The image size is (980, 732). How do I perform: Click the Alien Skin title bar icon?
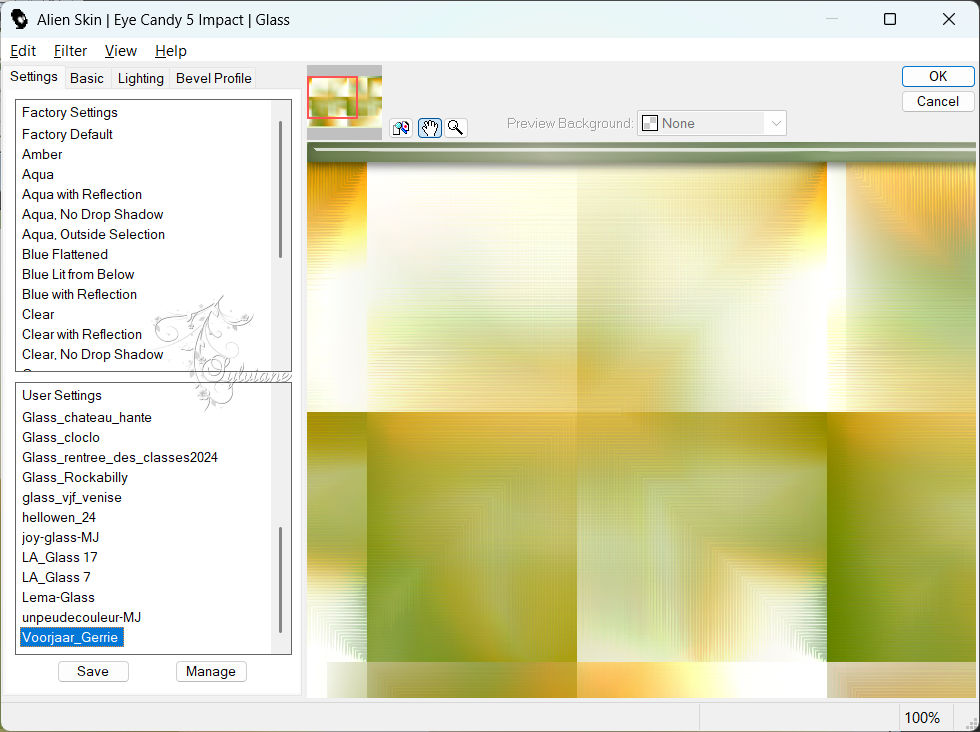pos(19,19)
